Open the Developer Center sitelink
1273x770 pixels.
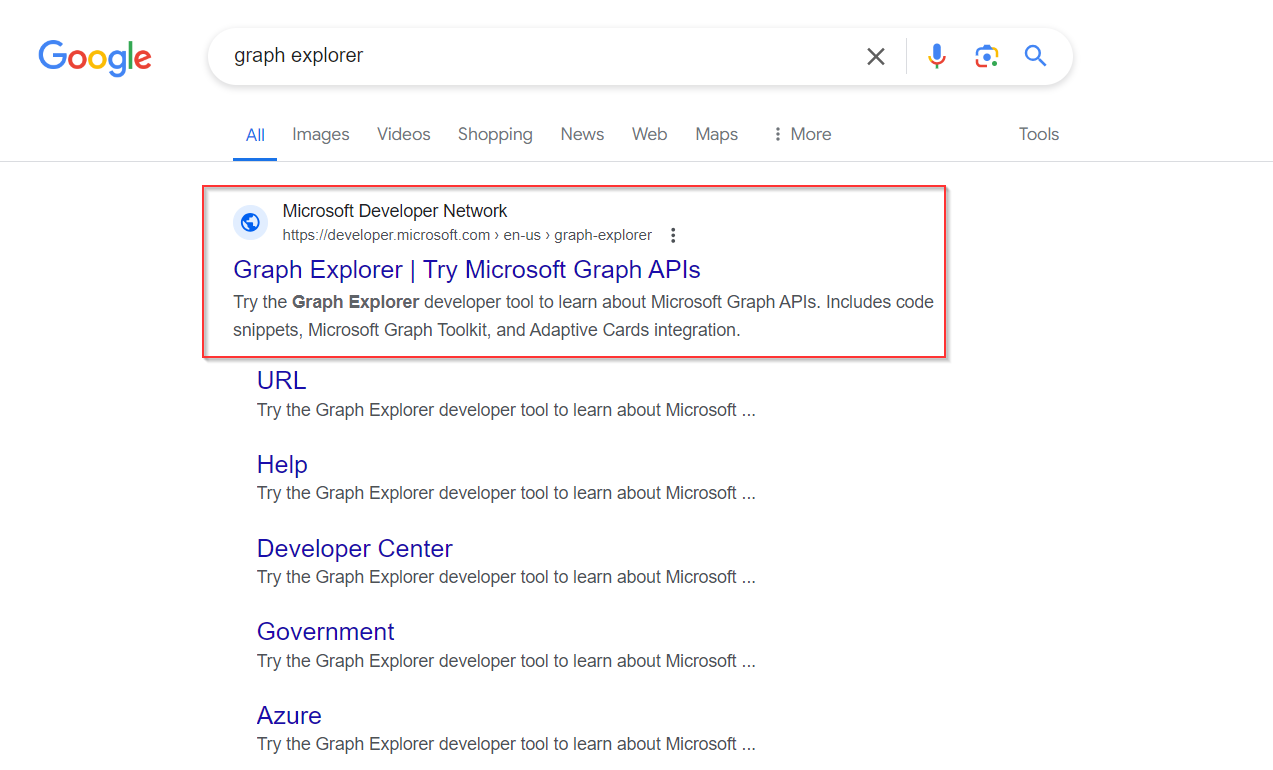pyautogui.click(x=355, y=549)
